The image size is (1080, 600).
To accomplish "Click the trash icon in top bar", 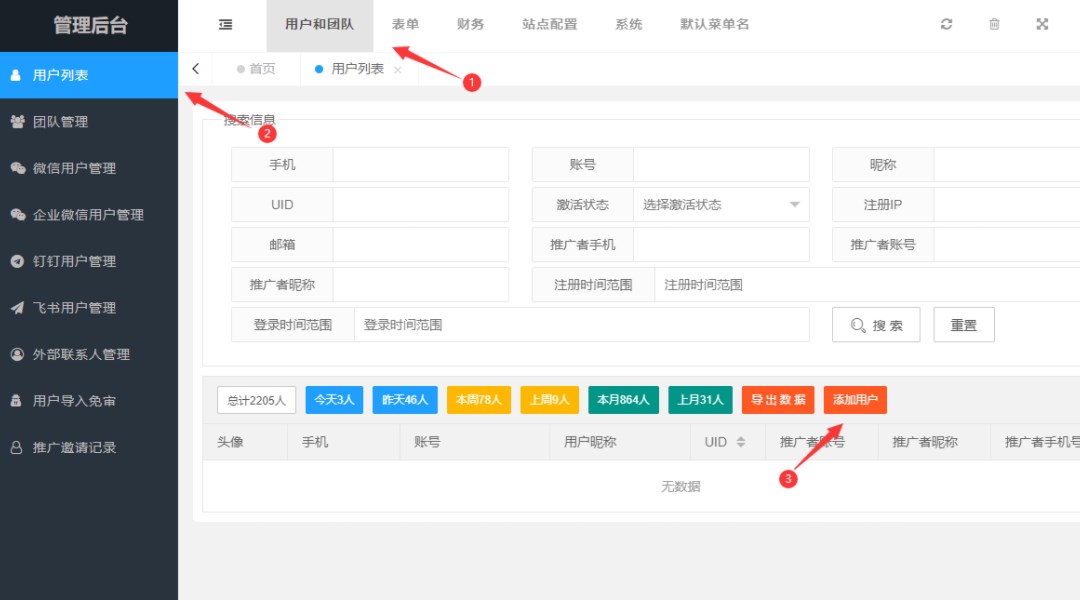I will pos(994,25).
